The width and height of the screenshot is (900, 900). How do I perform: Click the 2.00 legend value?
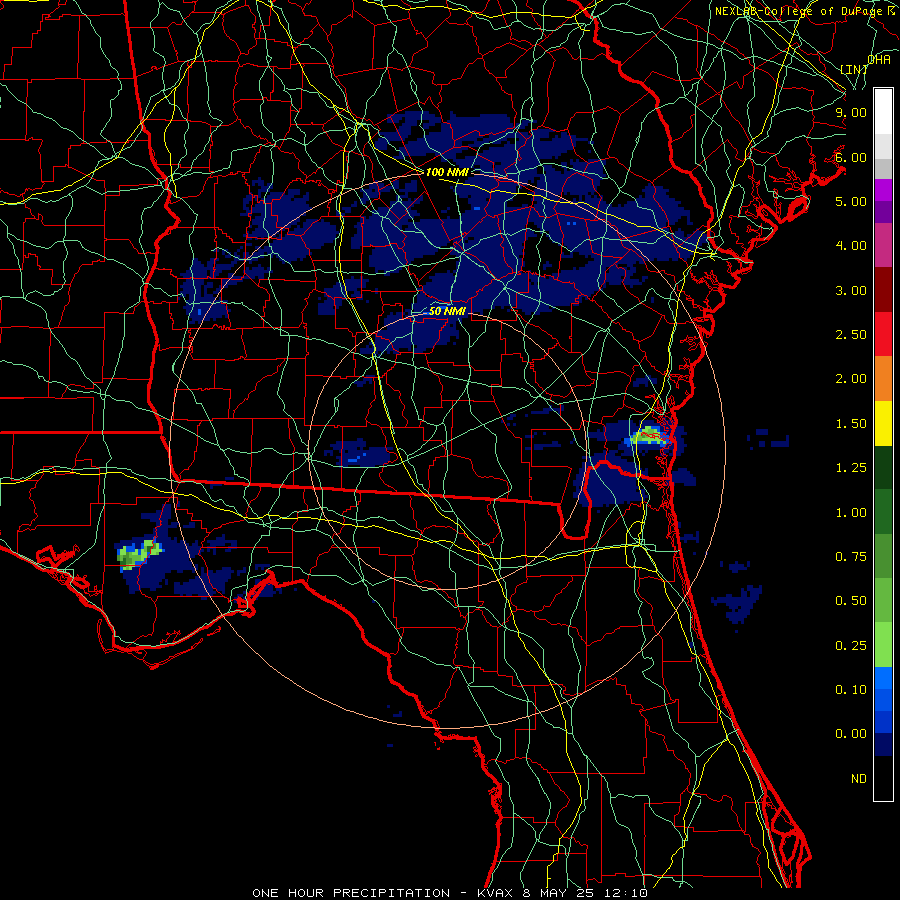coord(851,379)
